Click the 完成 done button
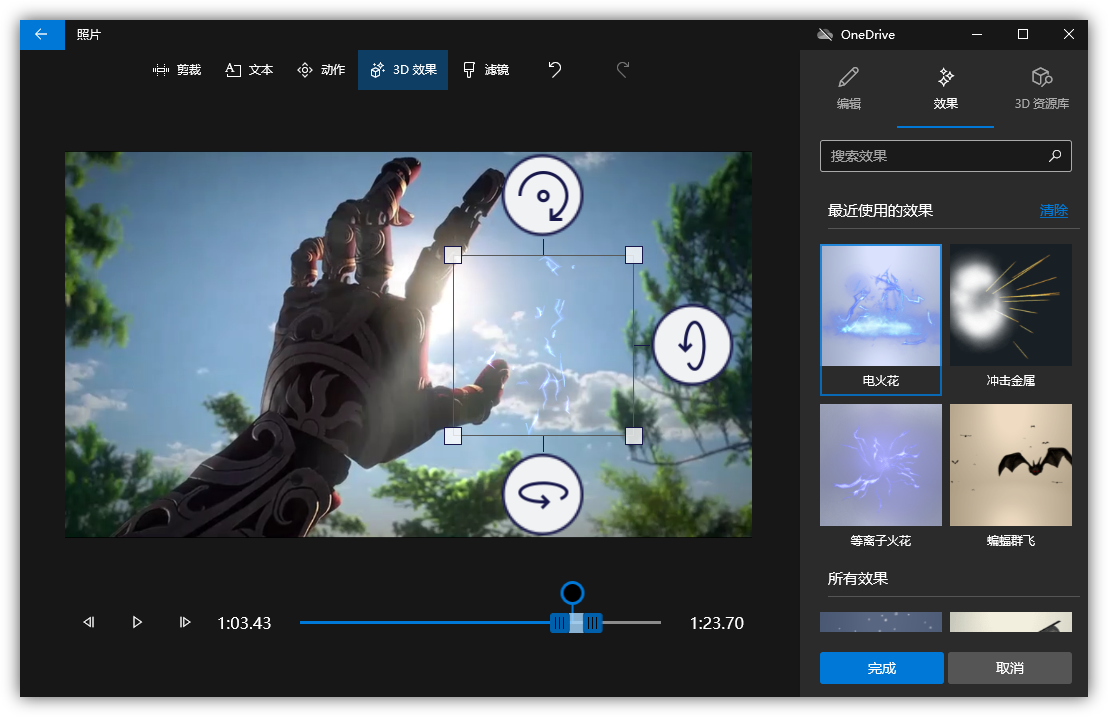Image resolution: width=1108 pixels, height=717 pixels. [881, 668]
